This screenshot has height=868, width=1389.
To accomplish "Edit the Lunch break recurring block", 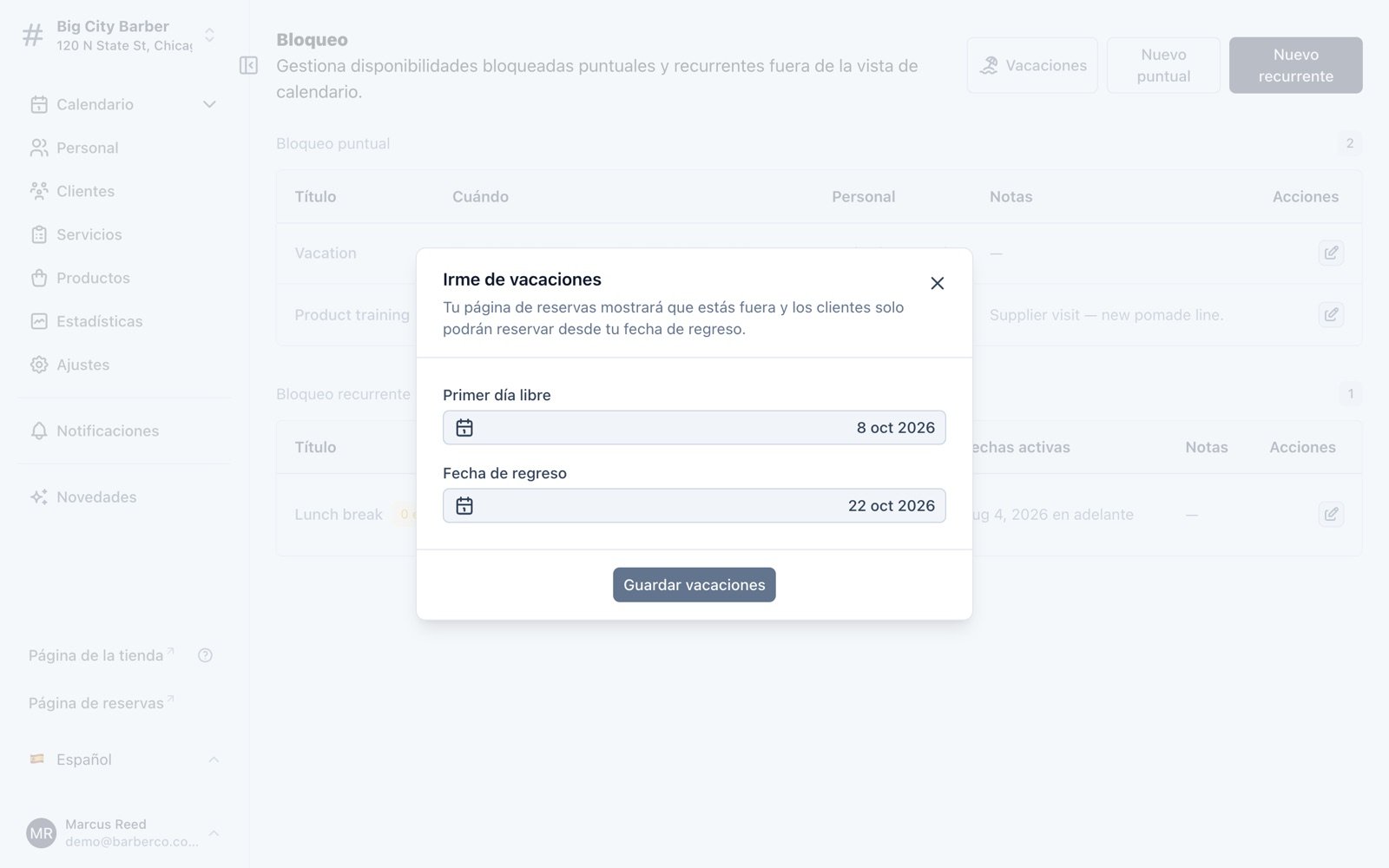I will pyautogui.click(x=1331, y=514).
